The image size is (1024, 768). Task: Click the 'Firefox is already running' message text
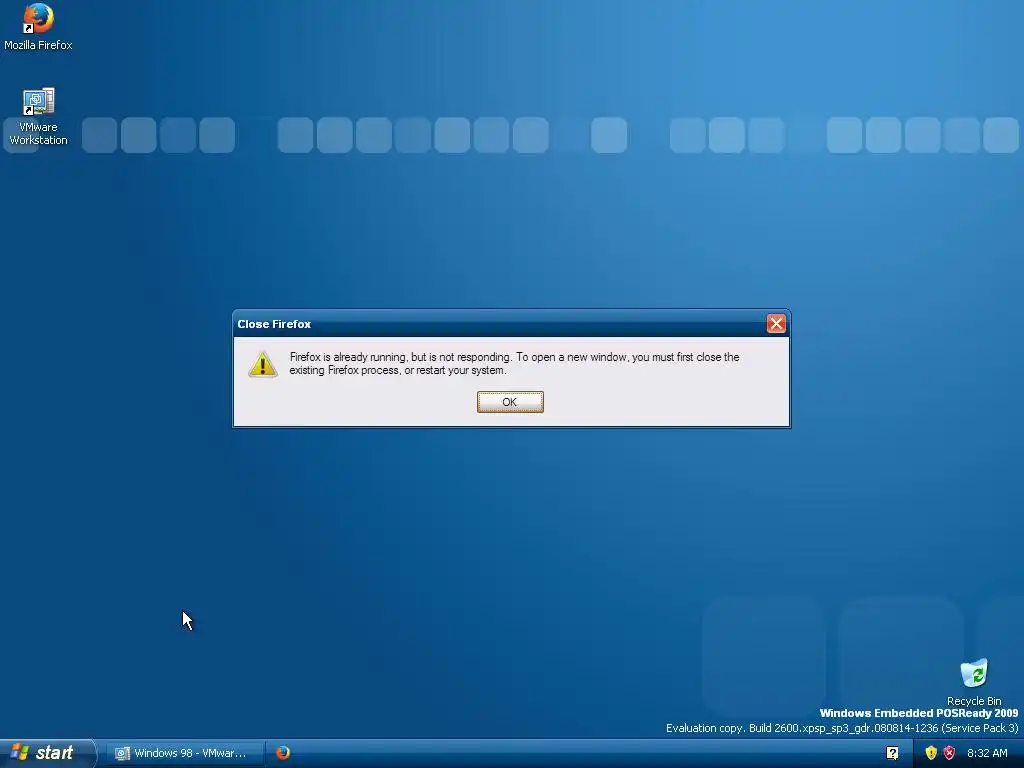(514, 364)
